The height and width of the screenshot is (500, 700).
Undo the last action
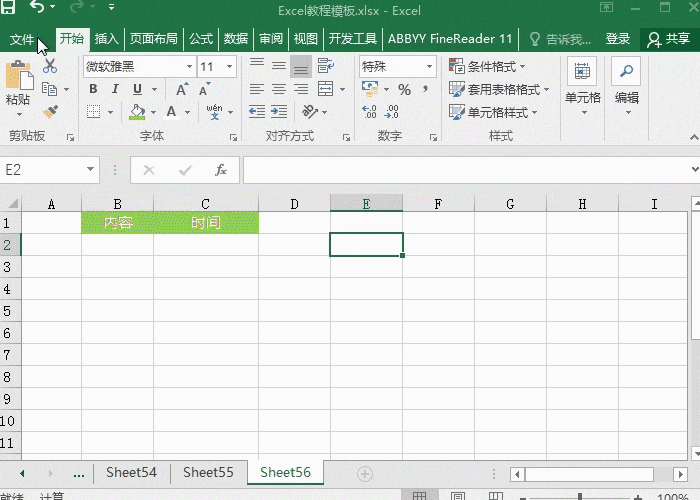(37, 6)
